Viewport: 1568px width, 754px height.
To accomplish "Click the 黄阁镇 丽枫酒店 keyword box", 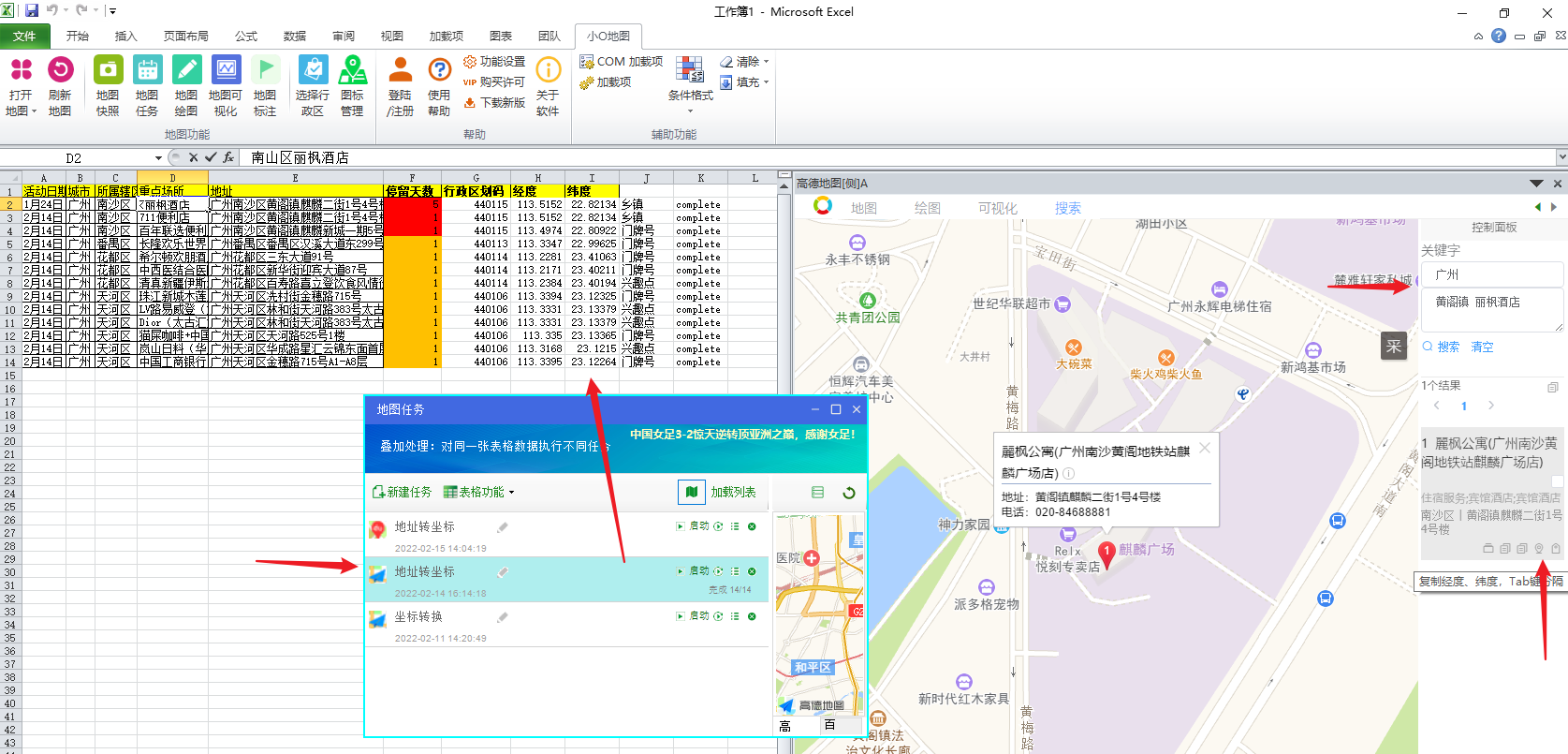I will pyautogui.click(x=1491, y=310).
